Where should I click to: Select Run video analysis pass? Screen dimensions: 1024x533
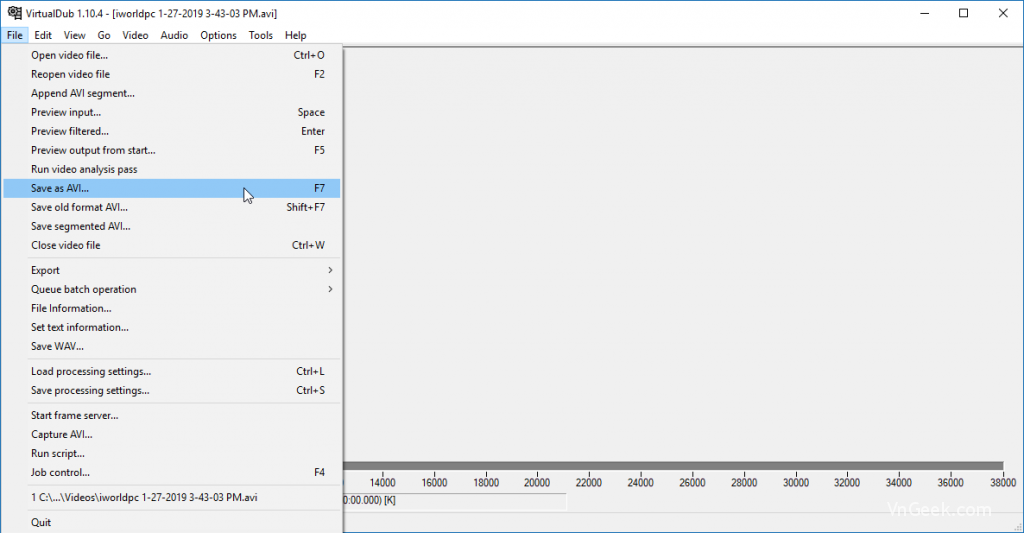172,169
